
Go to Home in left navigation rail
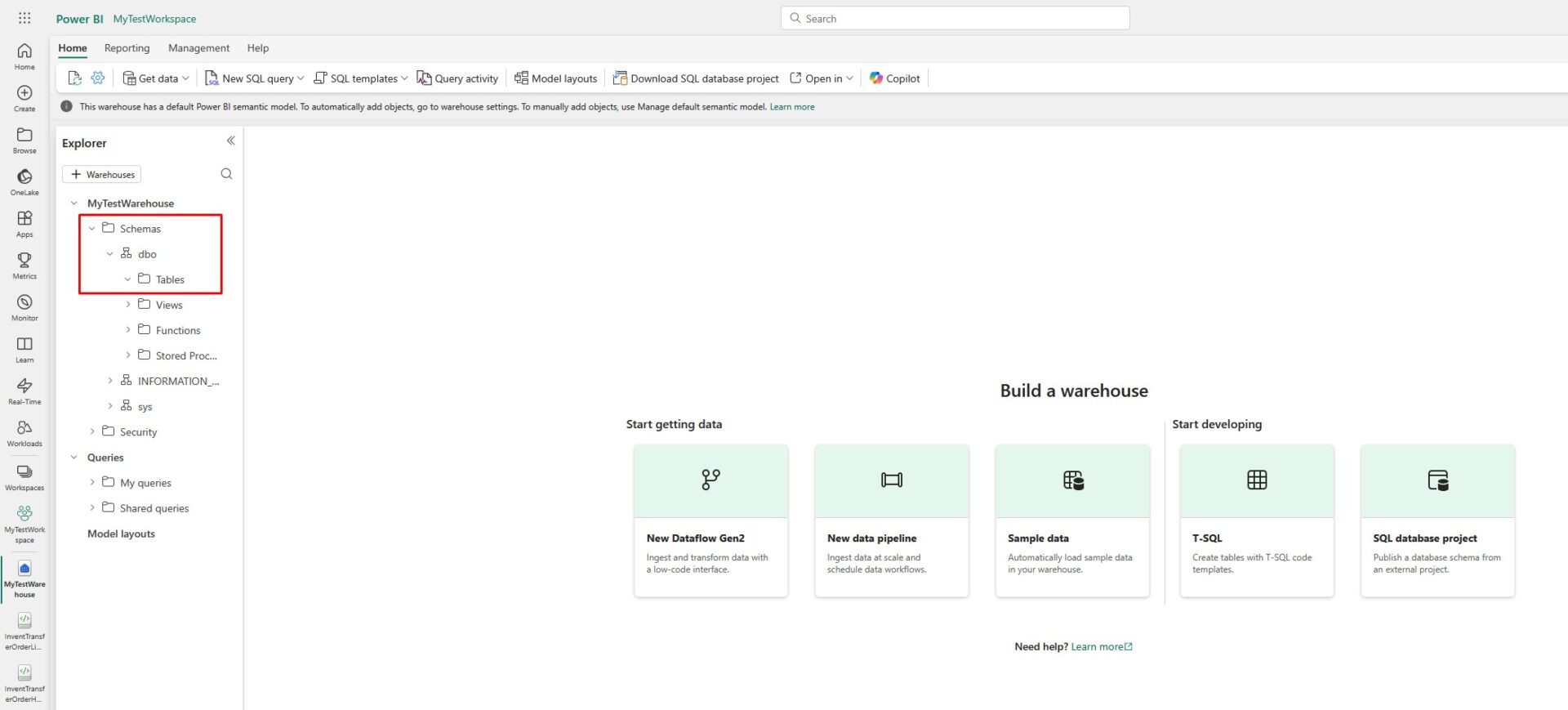[x=24, y=56]
